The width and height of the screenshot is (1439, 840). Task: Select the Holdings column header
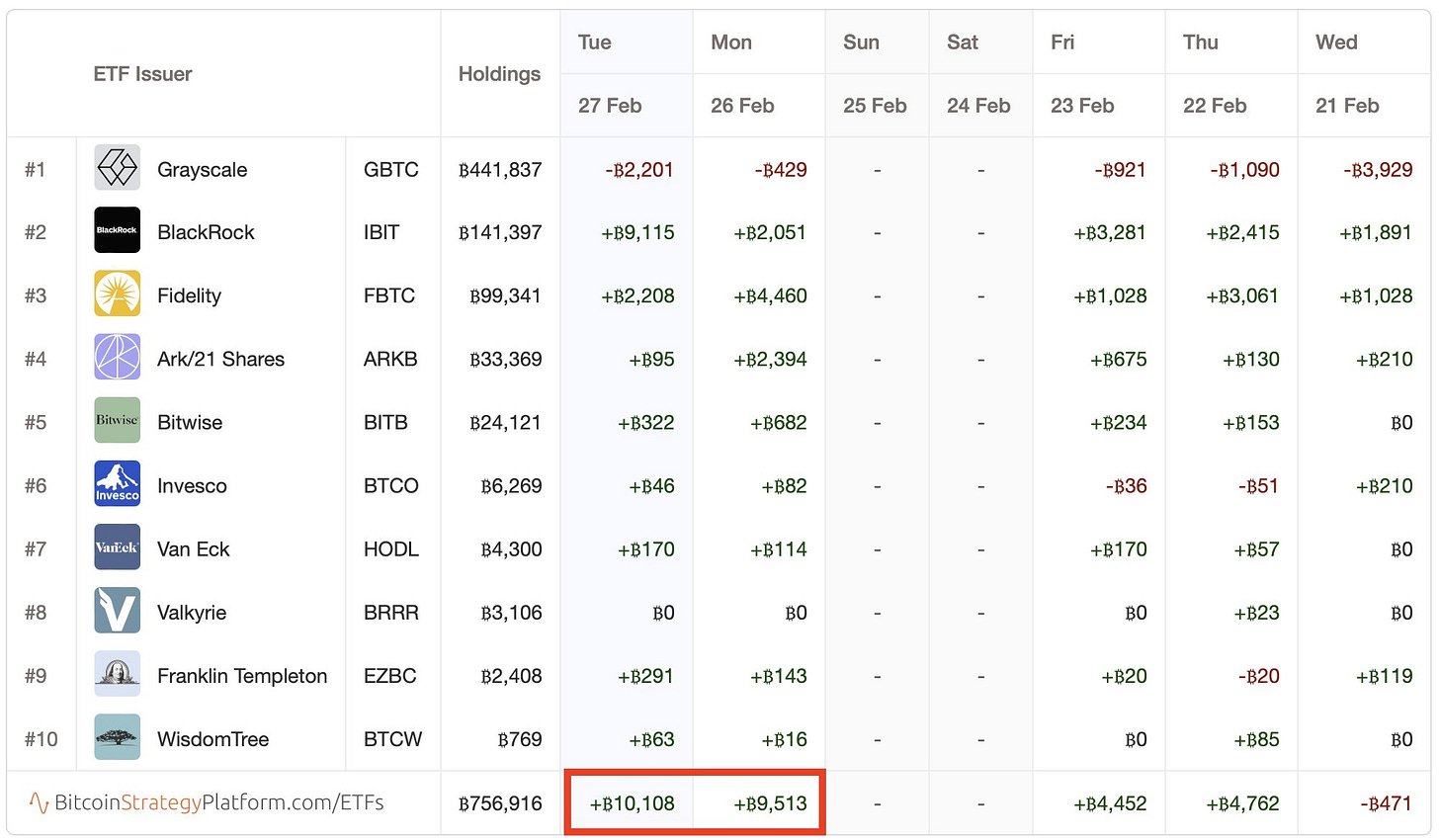coord(499,74)
